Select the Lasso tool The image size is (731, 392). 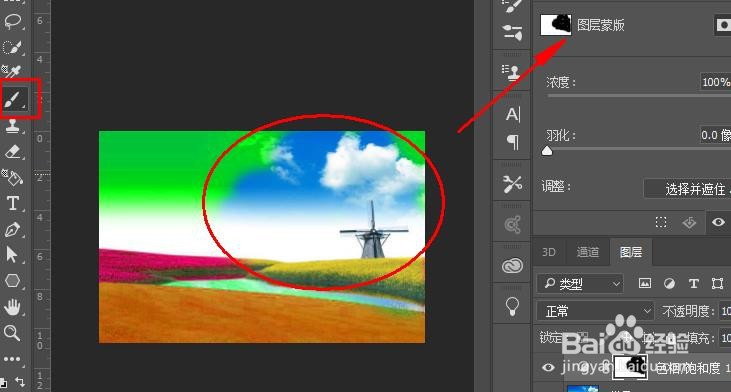pyautogui.click(x=13, y=21)
